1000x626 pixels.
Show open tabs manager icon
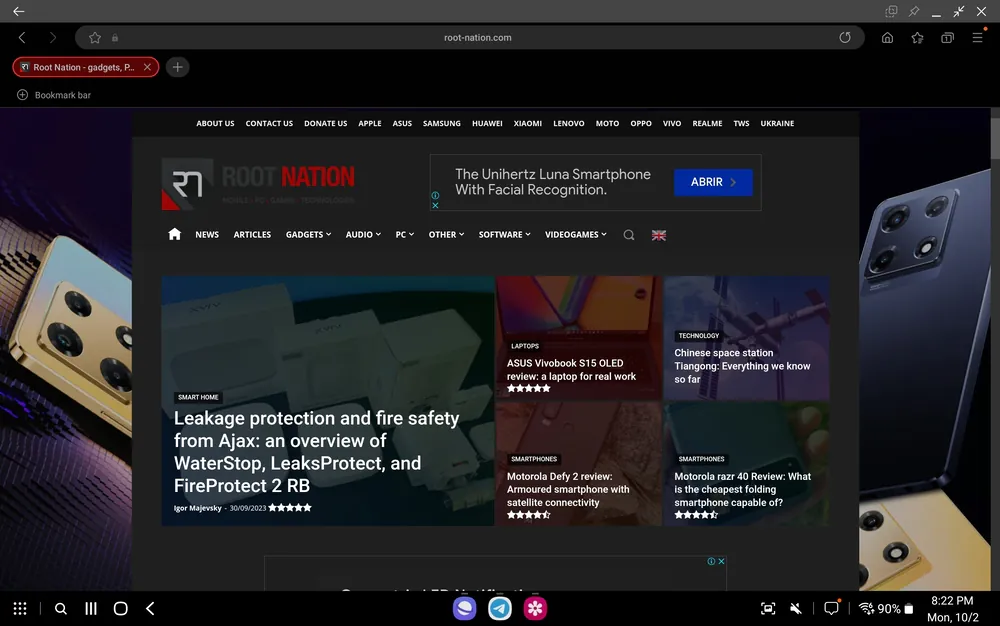(x=948, y=38)
